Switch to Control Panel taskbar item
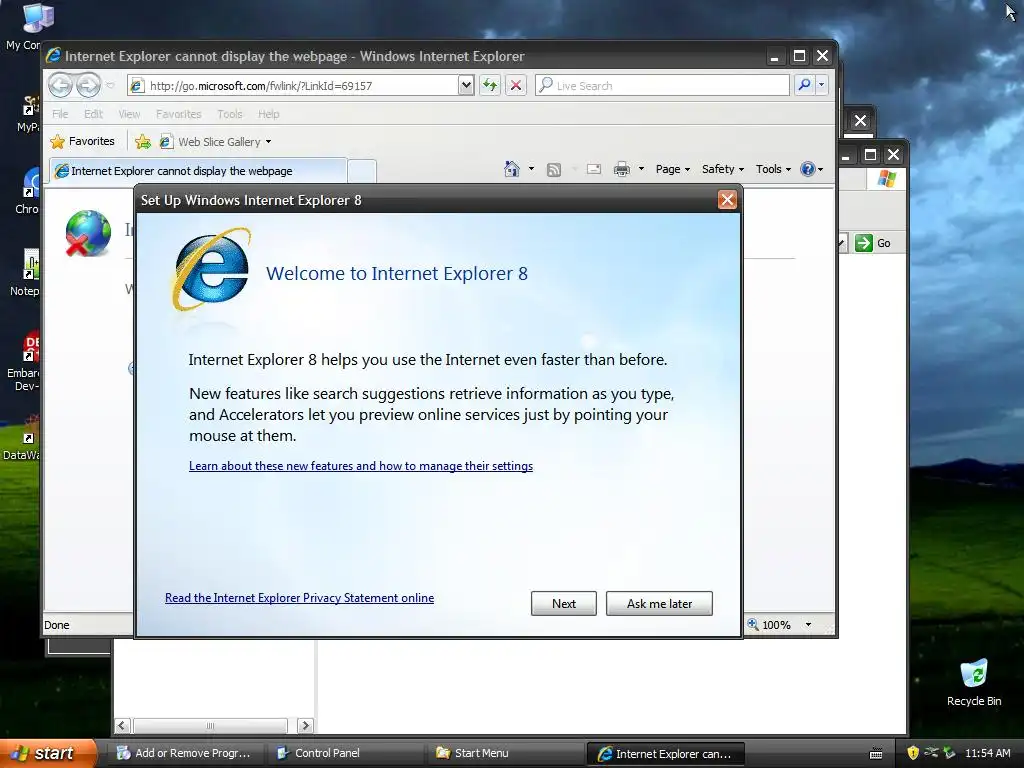 click(344, 753)
